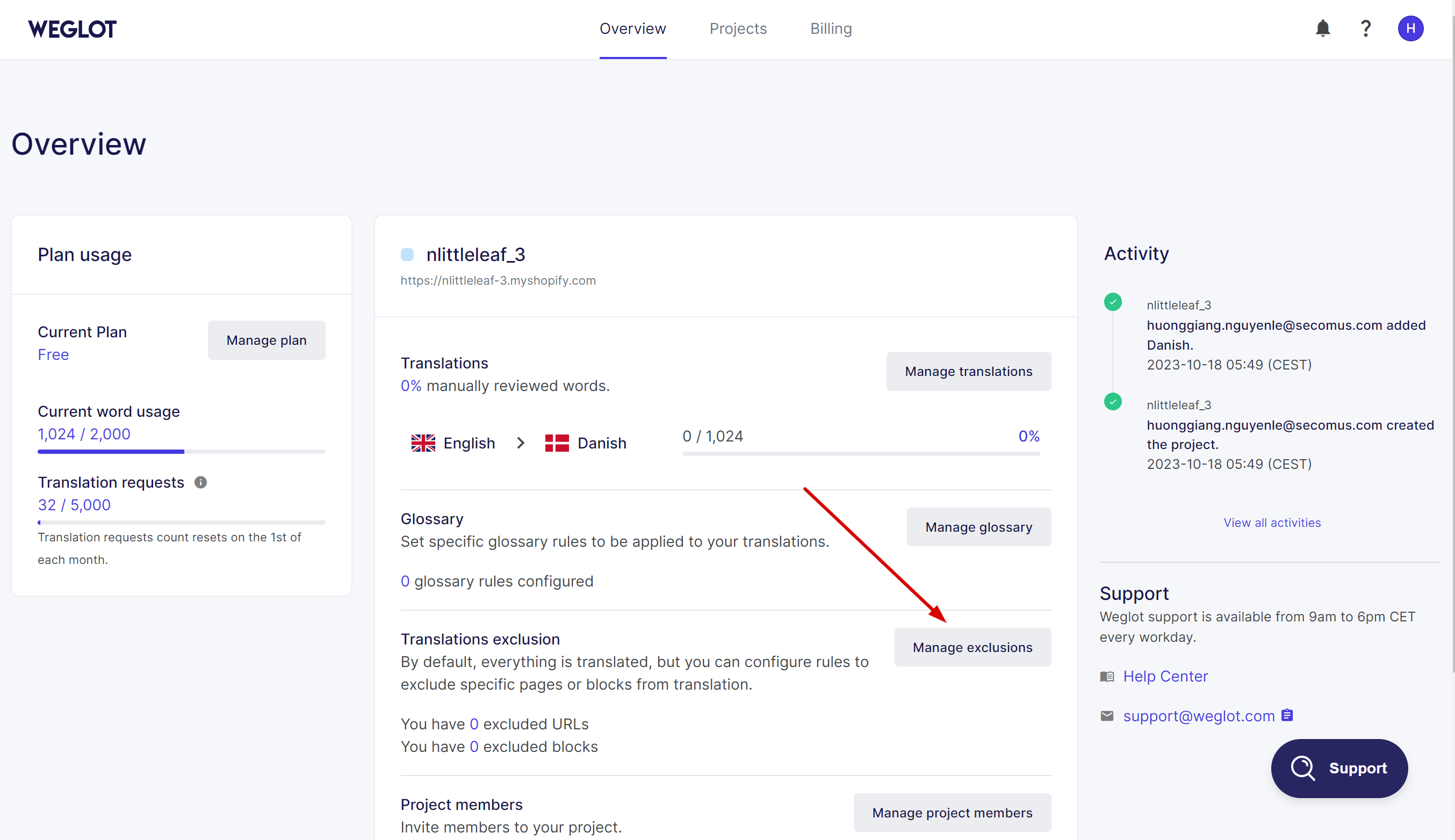Click the English language label

[469, 443]
